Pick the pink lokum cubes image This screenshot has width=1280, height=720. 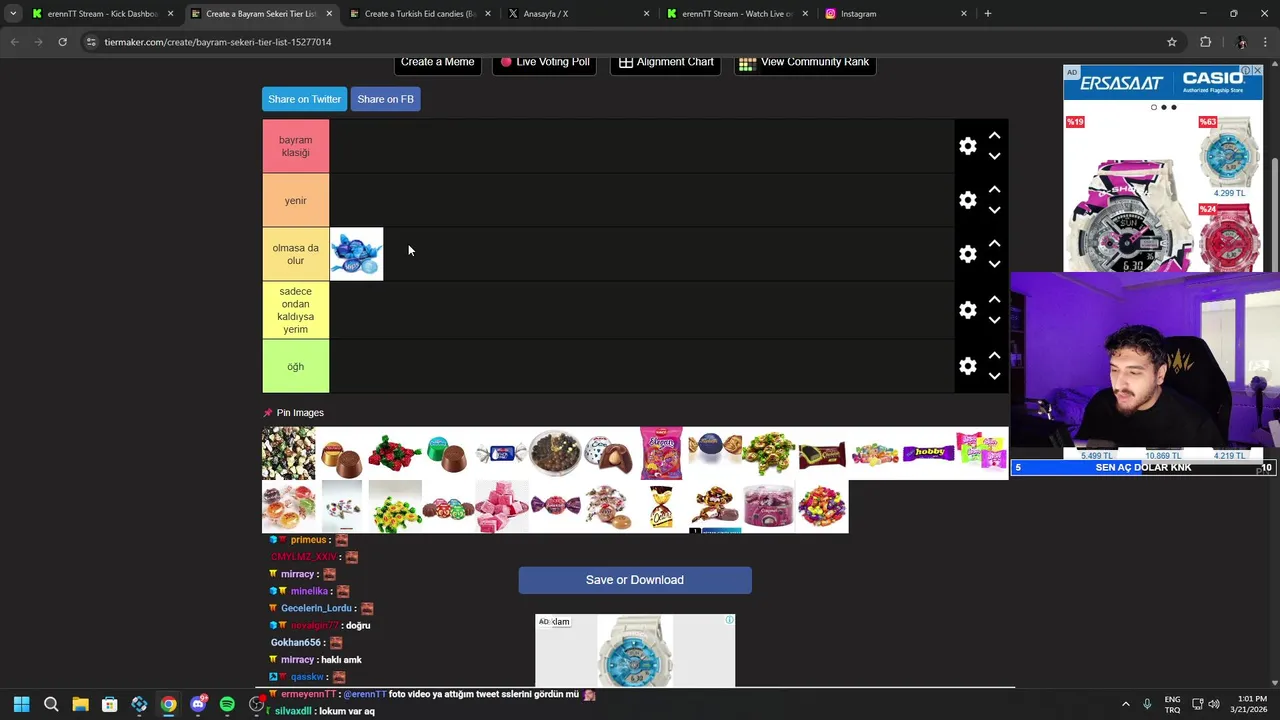[x=502, y=507]
